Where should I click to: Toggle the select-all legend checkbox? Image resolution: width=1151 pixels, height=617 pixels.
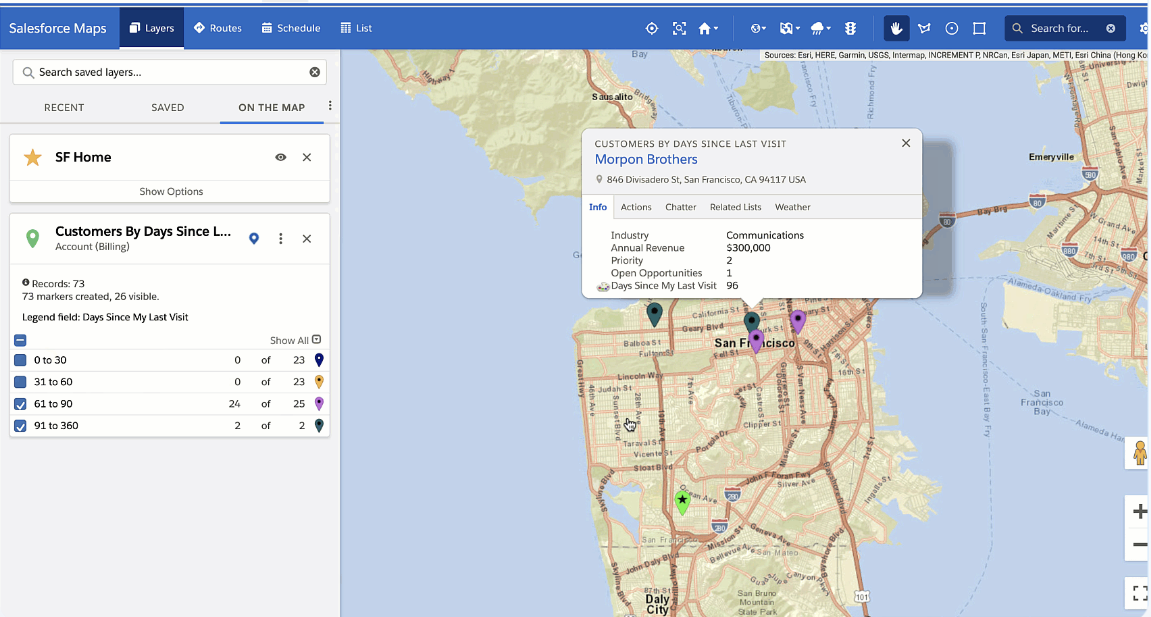pyautogui.click(x=21, y=340)
